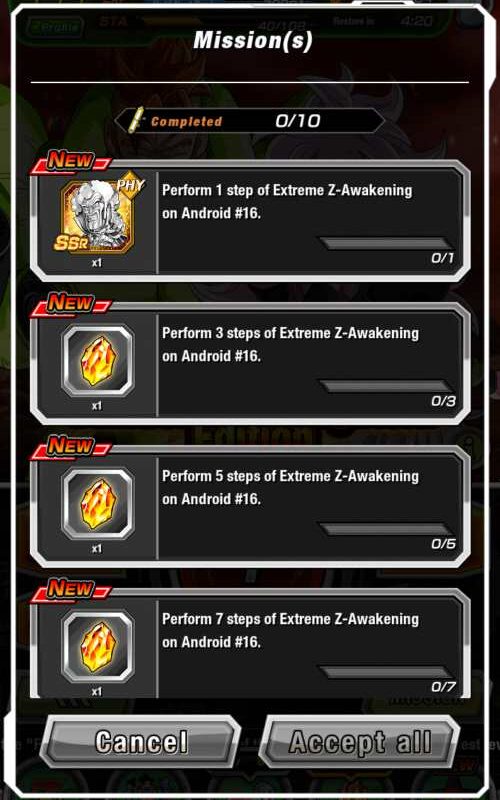Select the Perform 5 steps Extreme Z-Awakening mission
500x800 pixels.
point(250,506)
